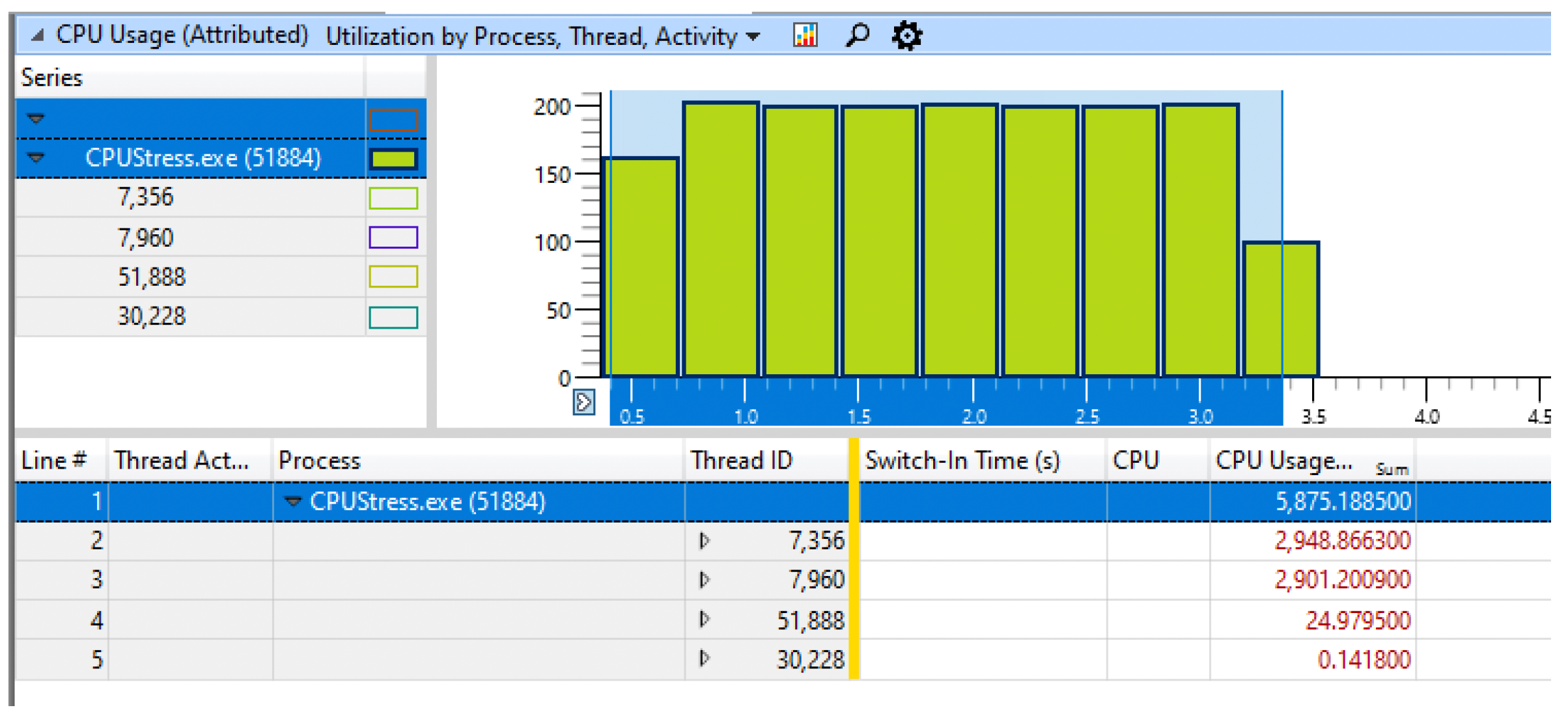Toggle series color box for thread 51,888
This screenshot has width=1568, height=712.
(393, 277)
